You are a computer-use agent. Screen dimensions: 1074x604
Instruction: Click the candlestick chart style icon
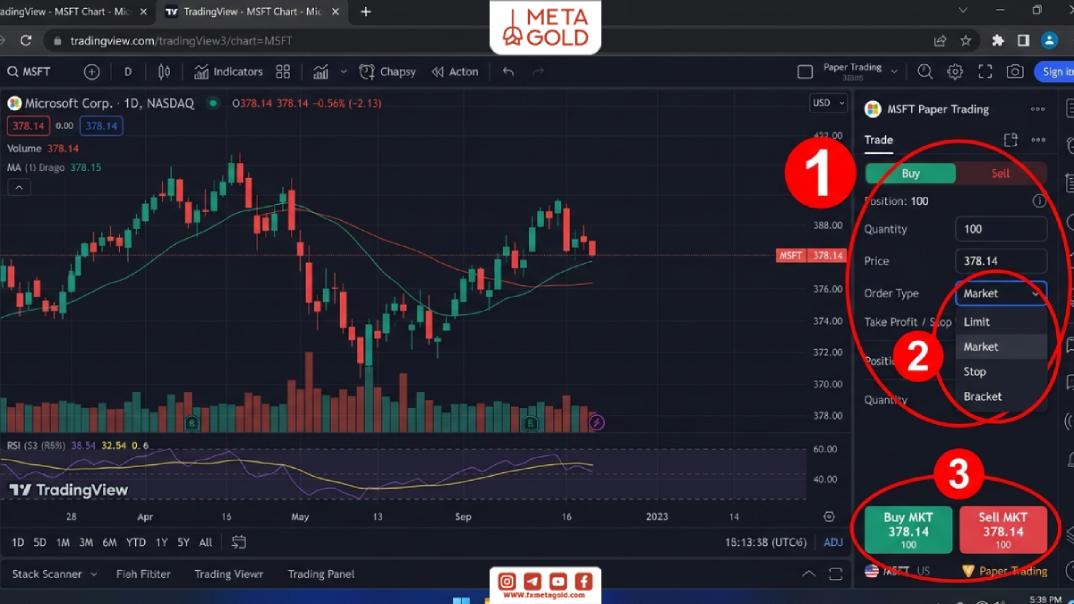point(164,72)
